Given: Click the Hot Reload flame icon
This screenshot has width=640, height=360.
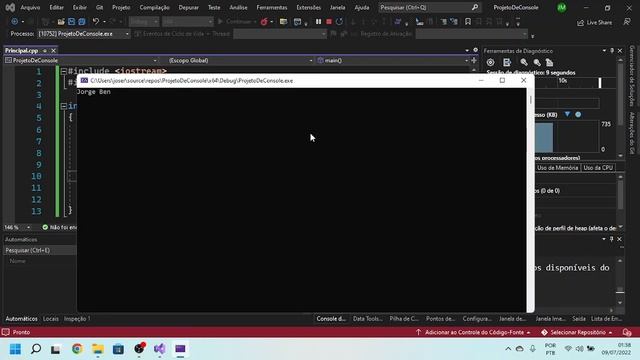Looking at the screenshot, I should 264,22.
